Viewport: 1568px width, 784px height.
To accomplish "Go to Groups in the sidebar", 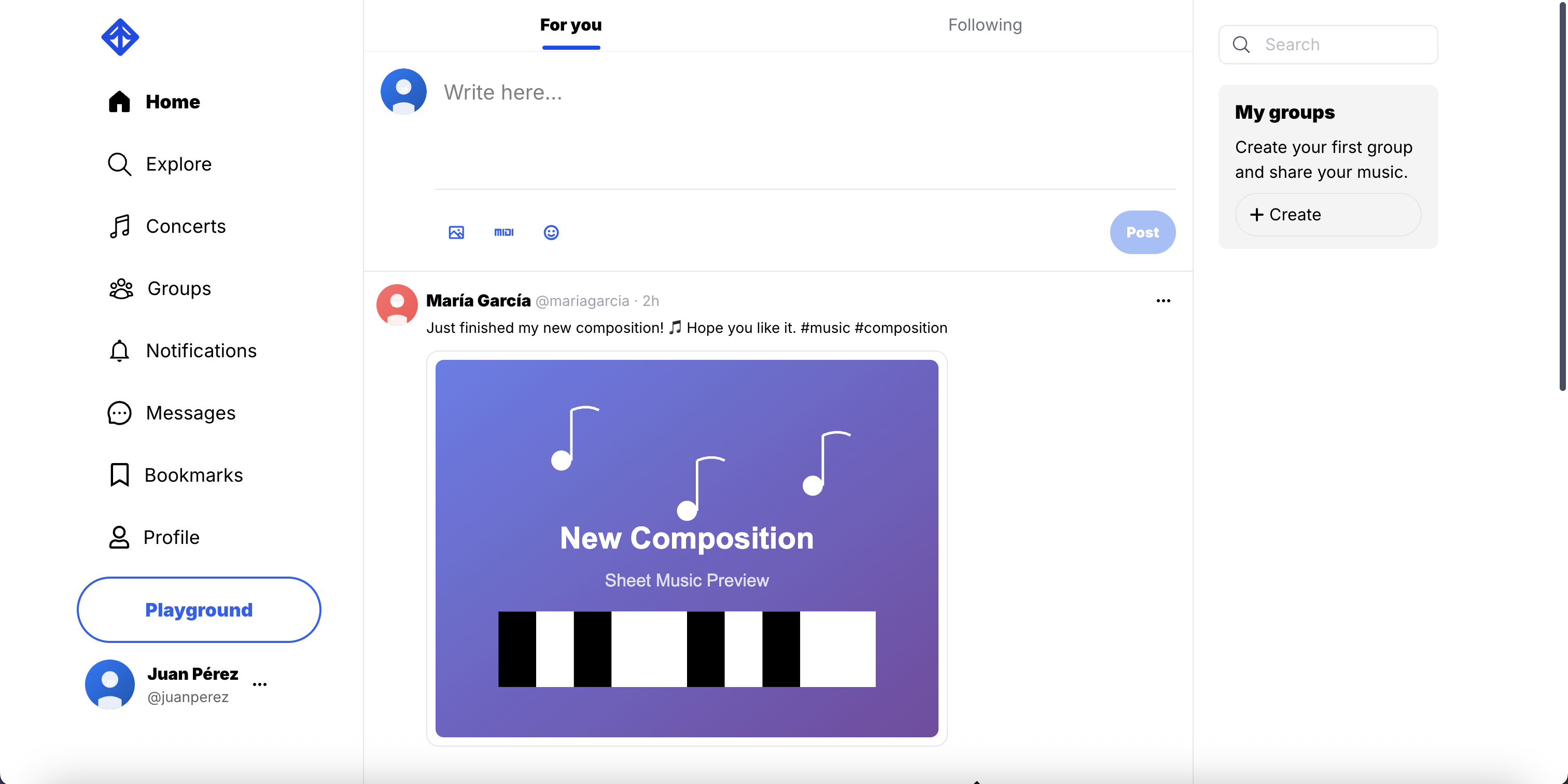I will click(x=160, y=288).
